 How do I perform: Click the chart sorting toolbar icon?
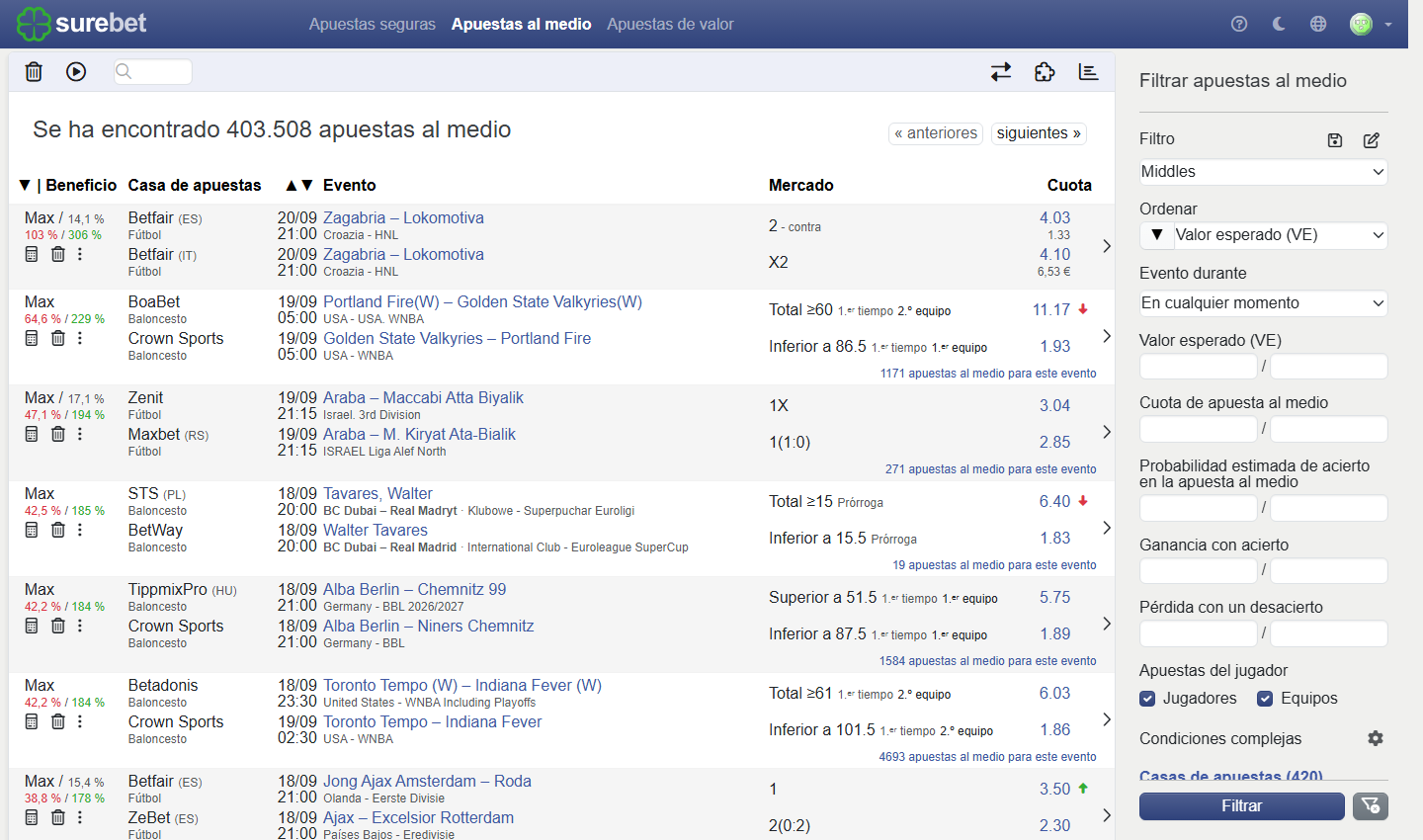click(x=1088, y=71)
